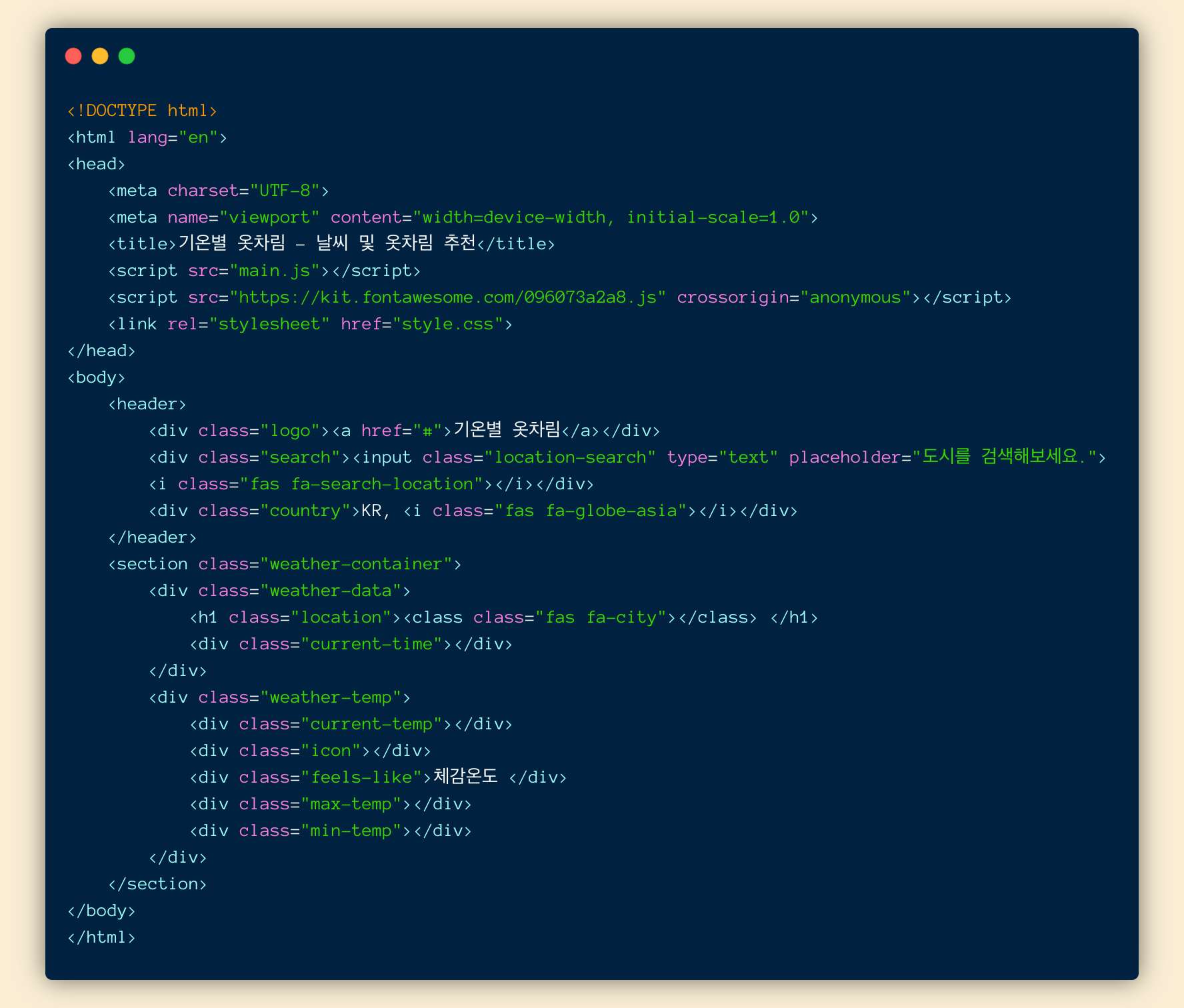Click the opening <body> tag
Screen dimensions: 1184x1008
click(97, 377)
